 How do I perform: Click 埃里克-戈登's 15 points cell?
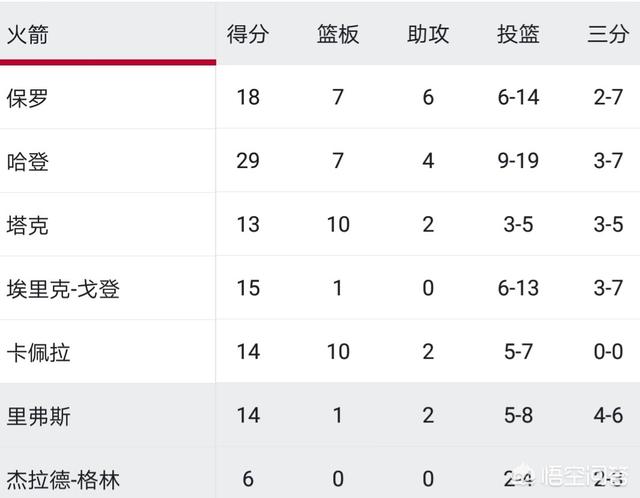[248, 288]
